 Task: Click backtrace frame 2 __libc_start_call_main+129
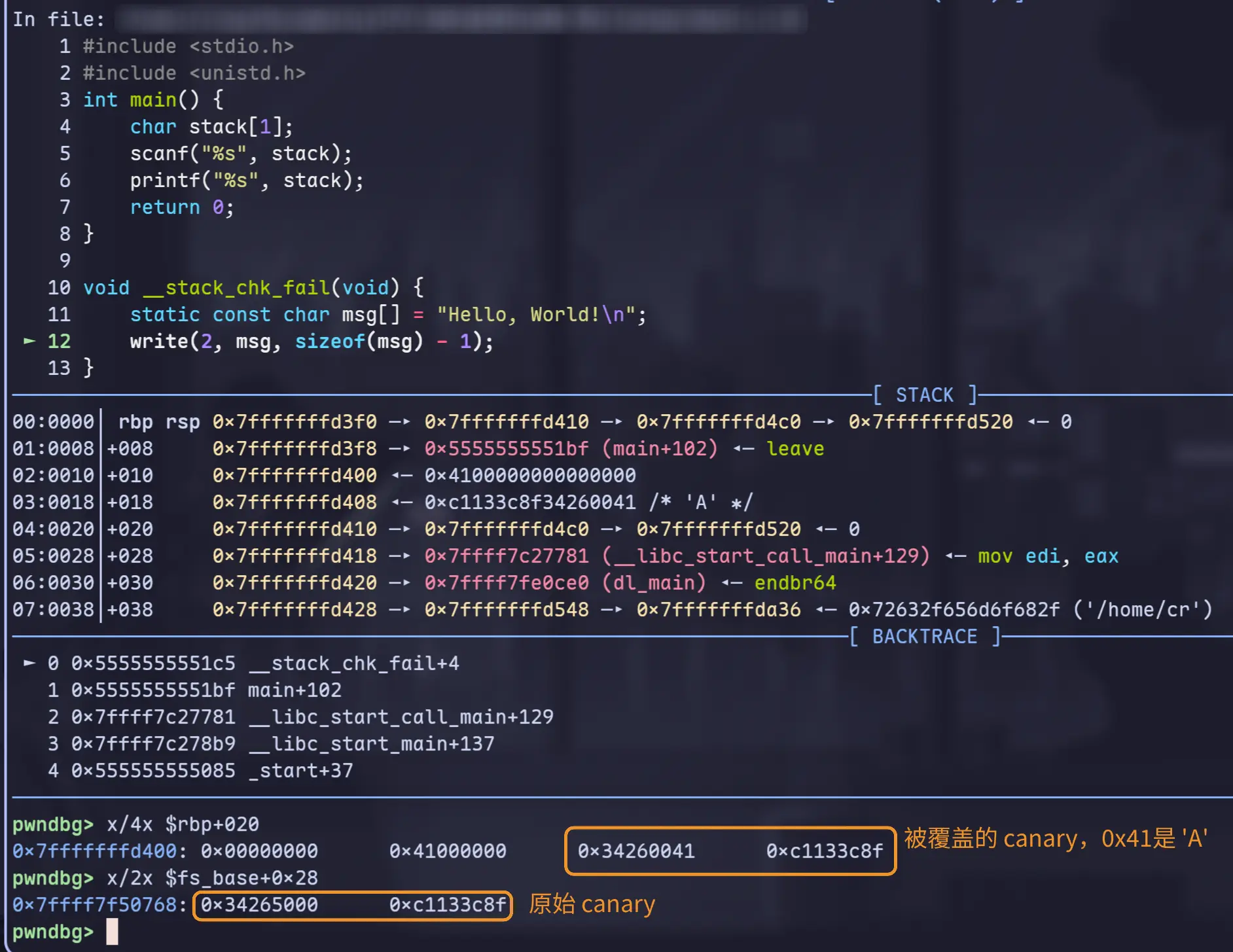coord(300,717)
